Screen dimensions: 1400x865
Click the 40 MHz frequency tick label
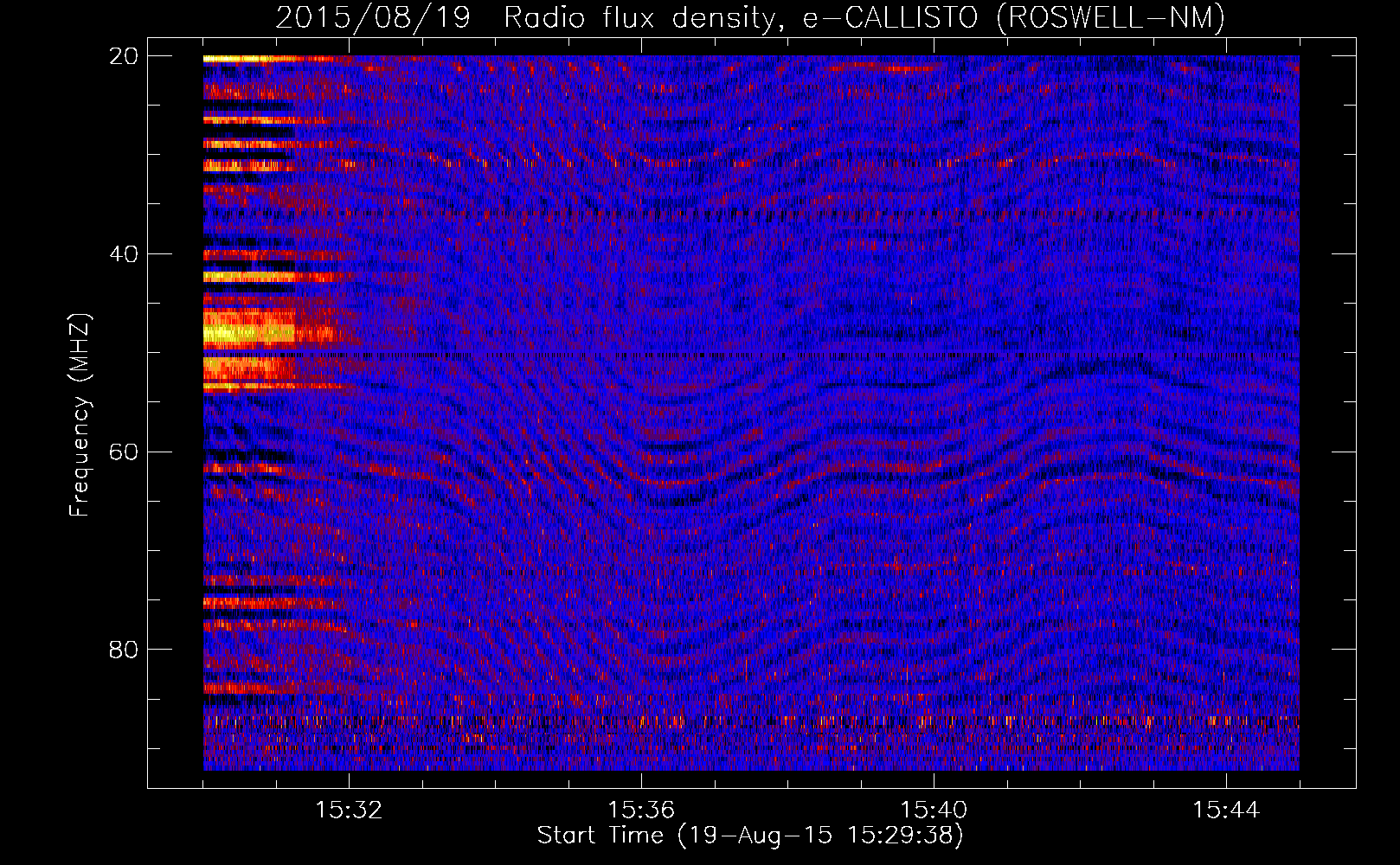click(x=124, y=253)
